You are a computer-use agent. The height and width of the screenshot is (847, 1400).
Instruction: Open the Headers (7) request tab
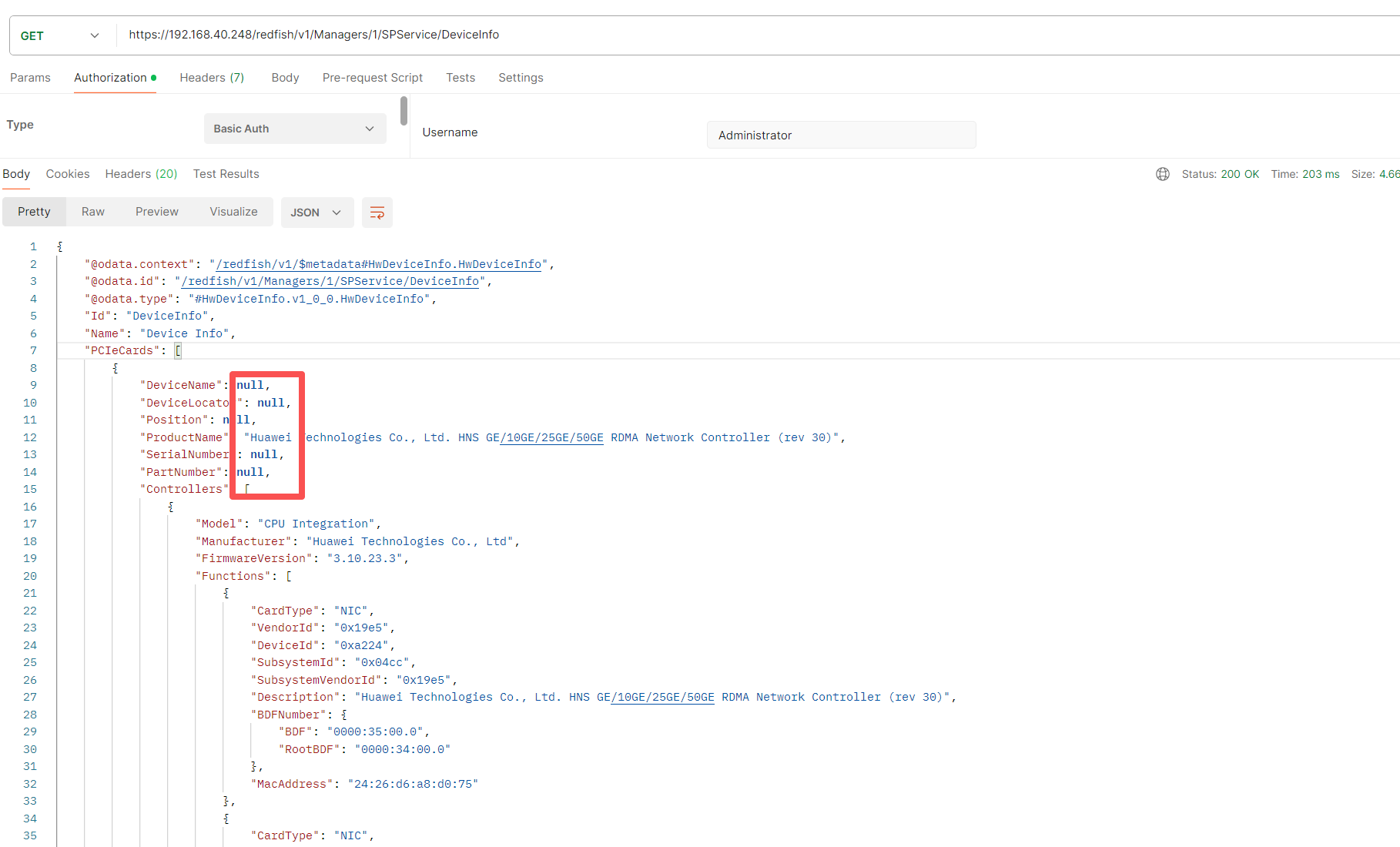point(212,78)
